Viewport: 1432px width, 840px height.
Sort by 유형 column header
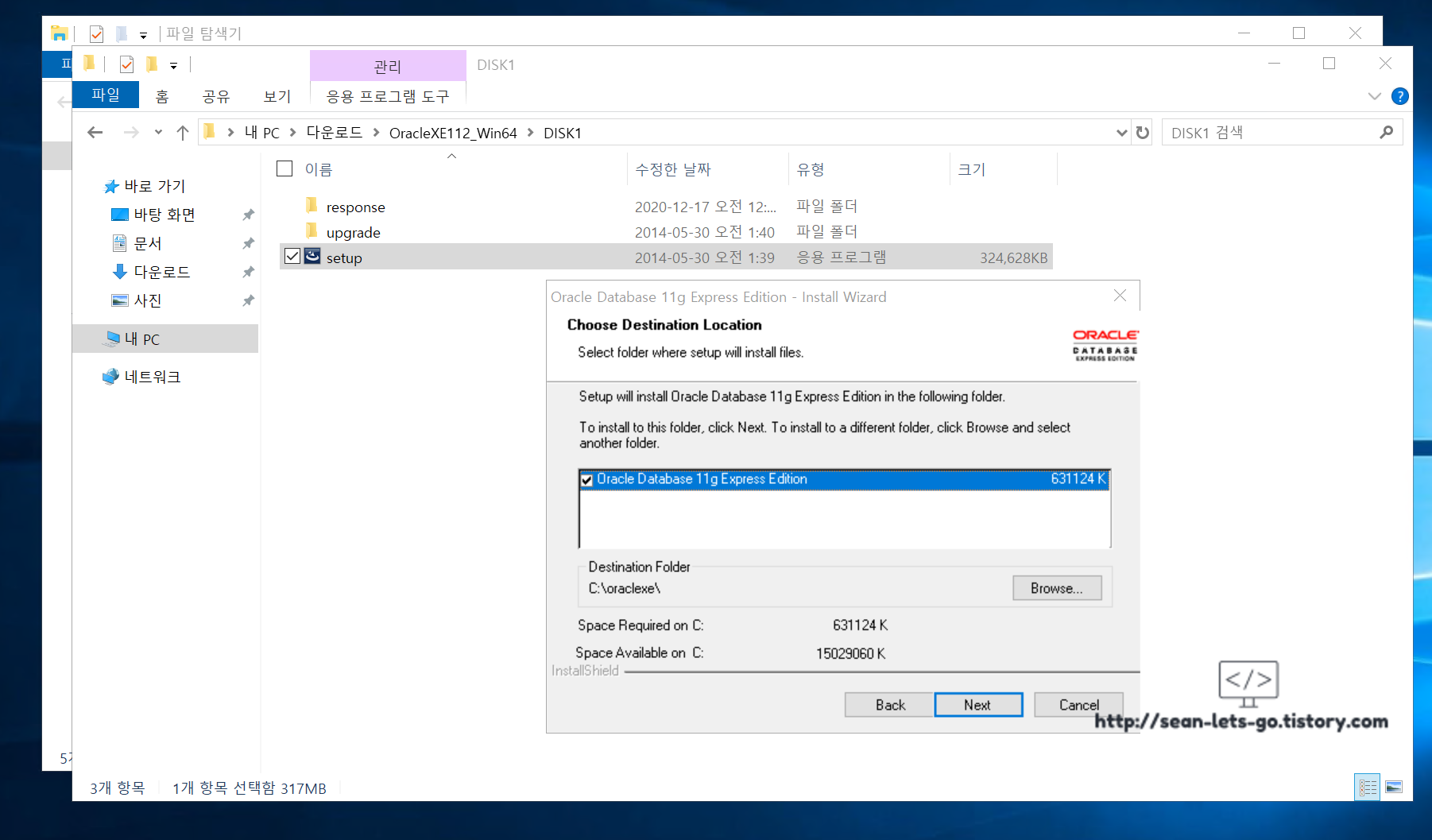pos(811,169)
